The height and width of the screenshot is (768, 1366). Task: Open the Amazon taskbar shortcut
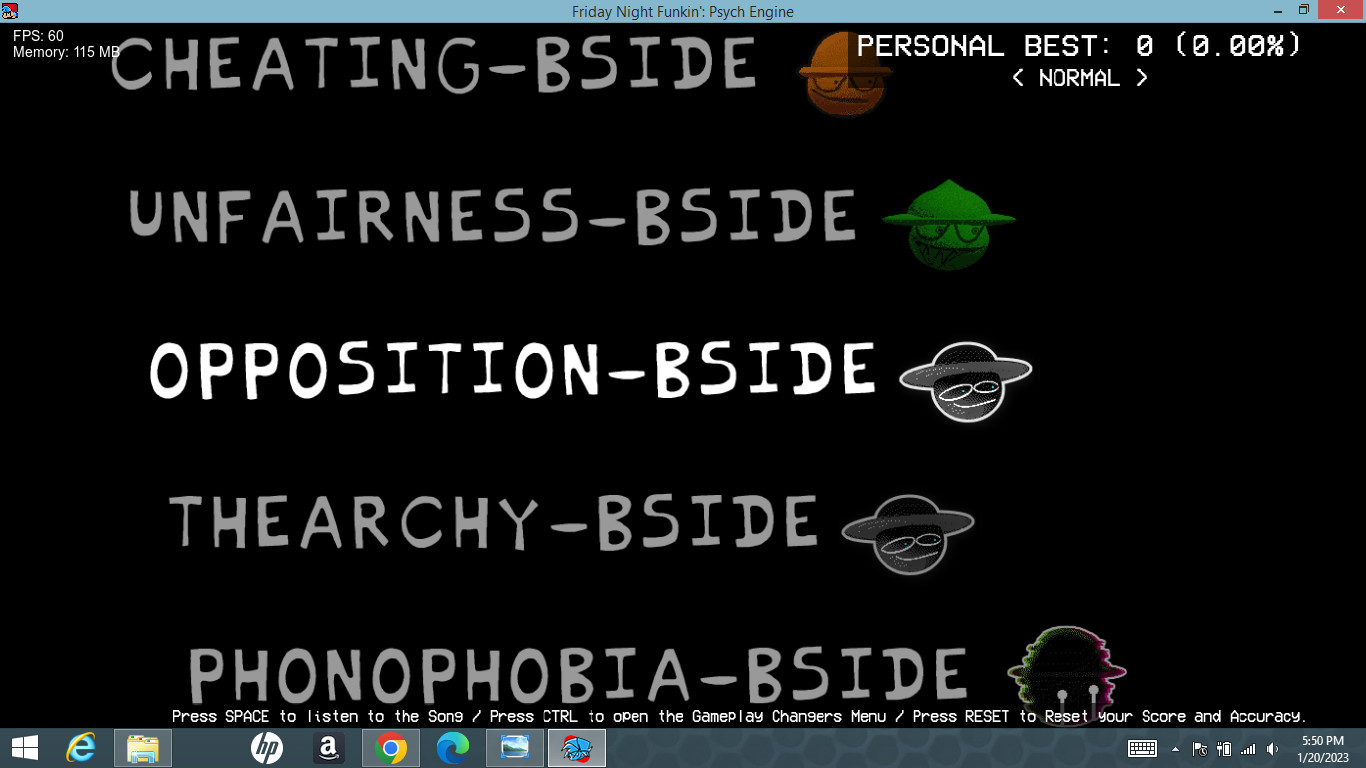pos(329,748)
